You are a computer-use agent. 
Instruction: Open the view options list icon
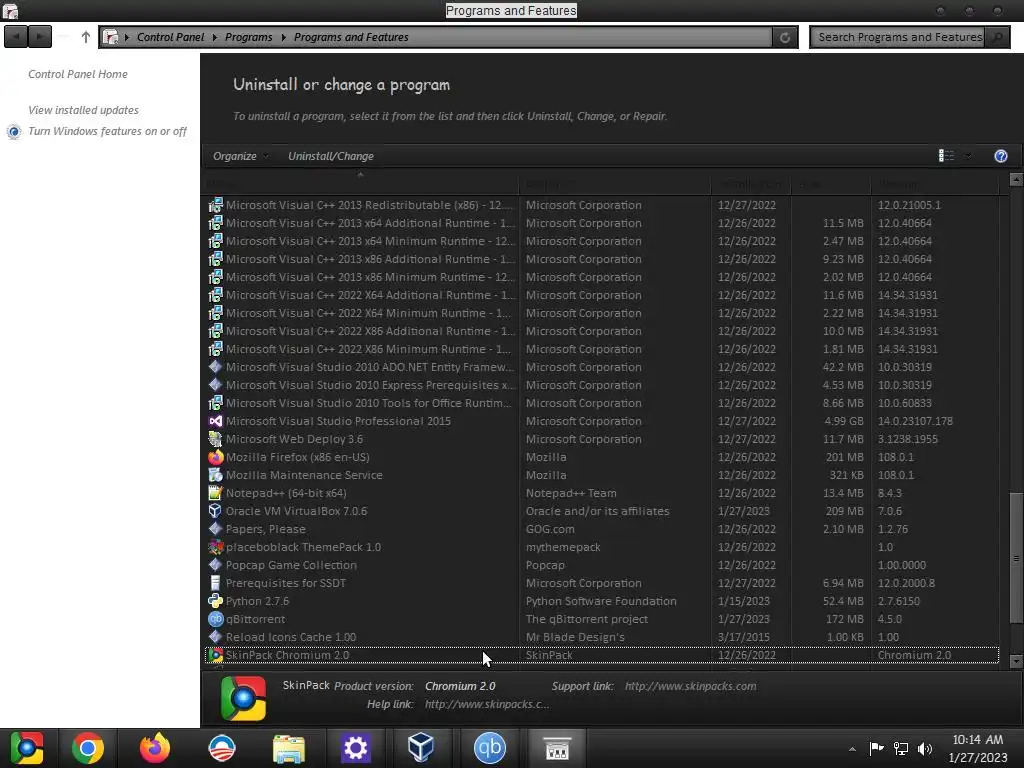pos(946,155)
